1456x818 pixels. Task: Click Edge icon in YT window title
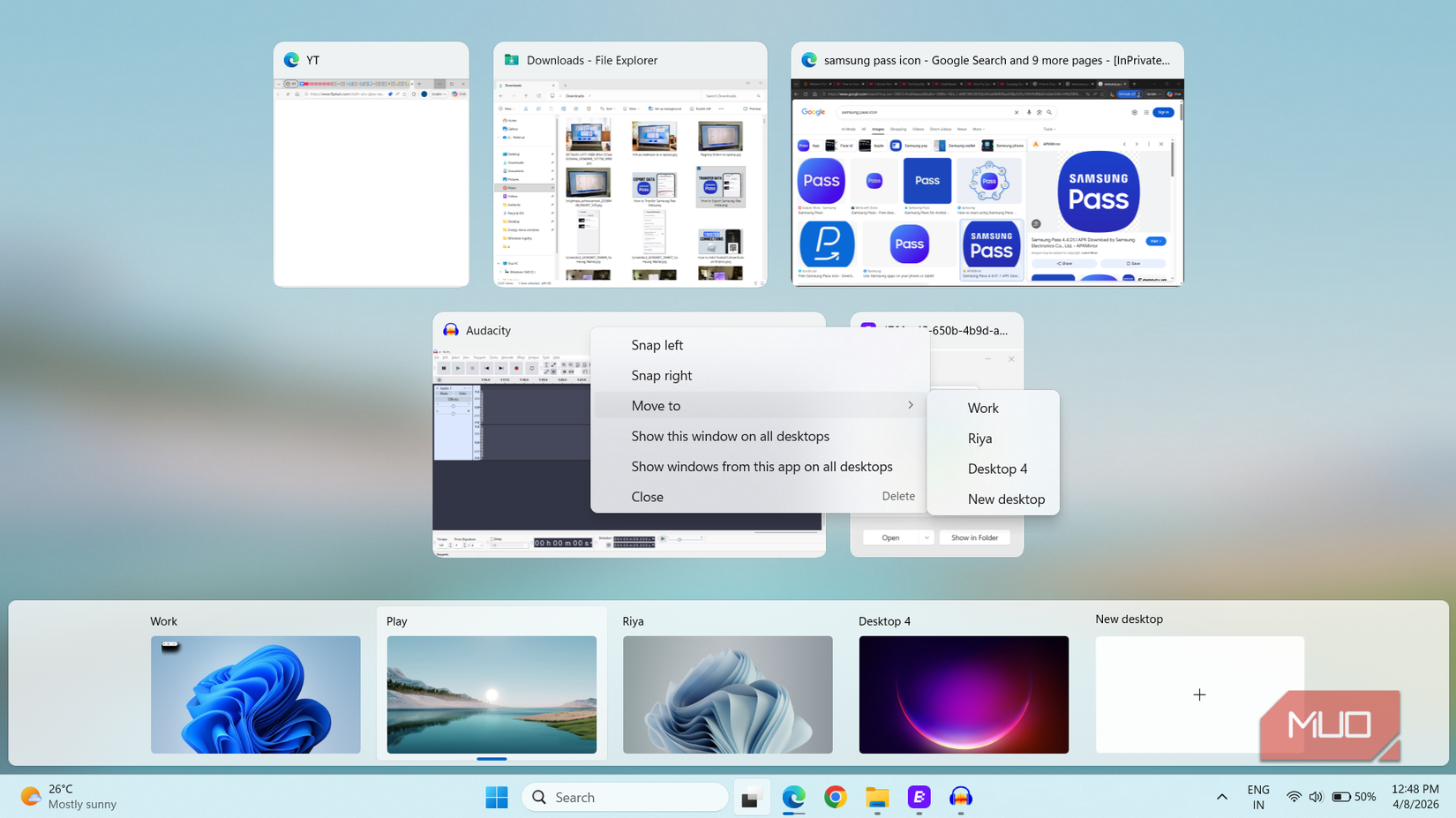pyautogui.click(x=291, y=60)
